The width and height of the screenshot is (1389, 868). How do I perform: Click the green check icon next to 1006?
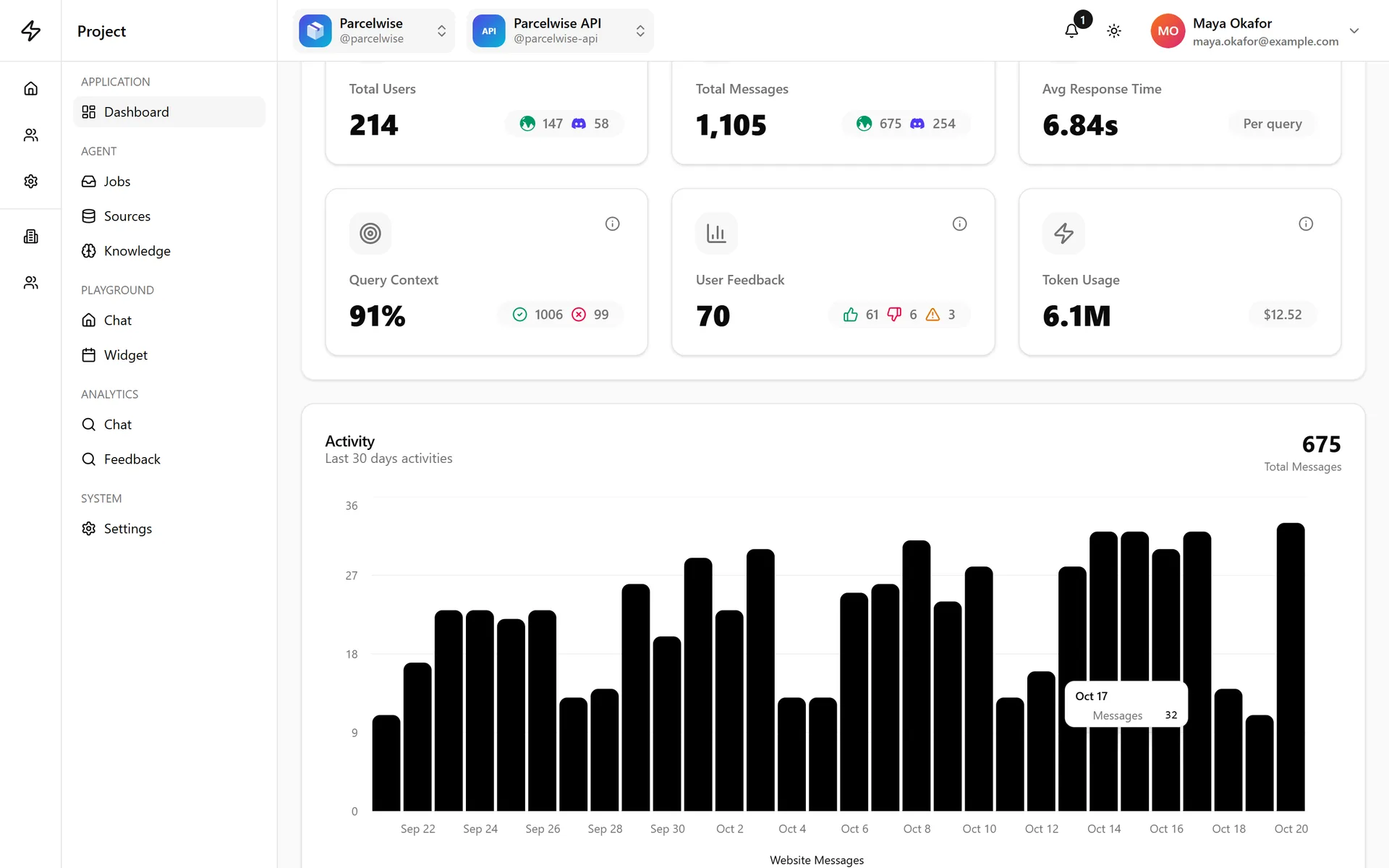(x=519, y=314)
